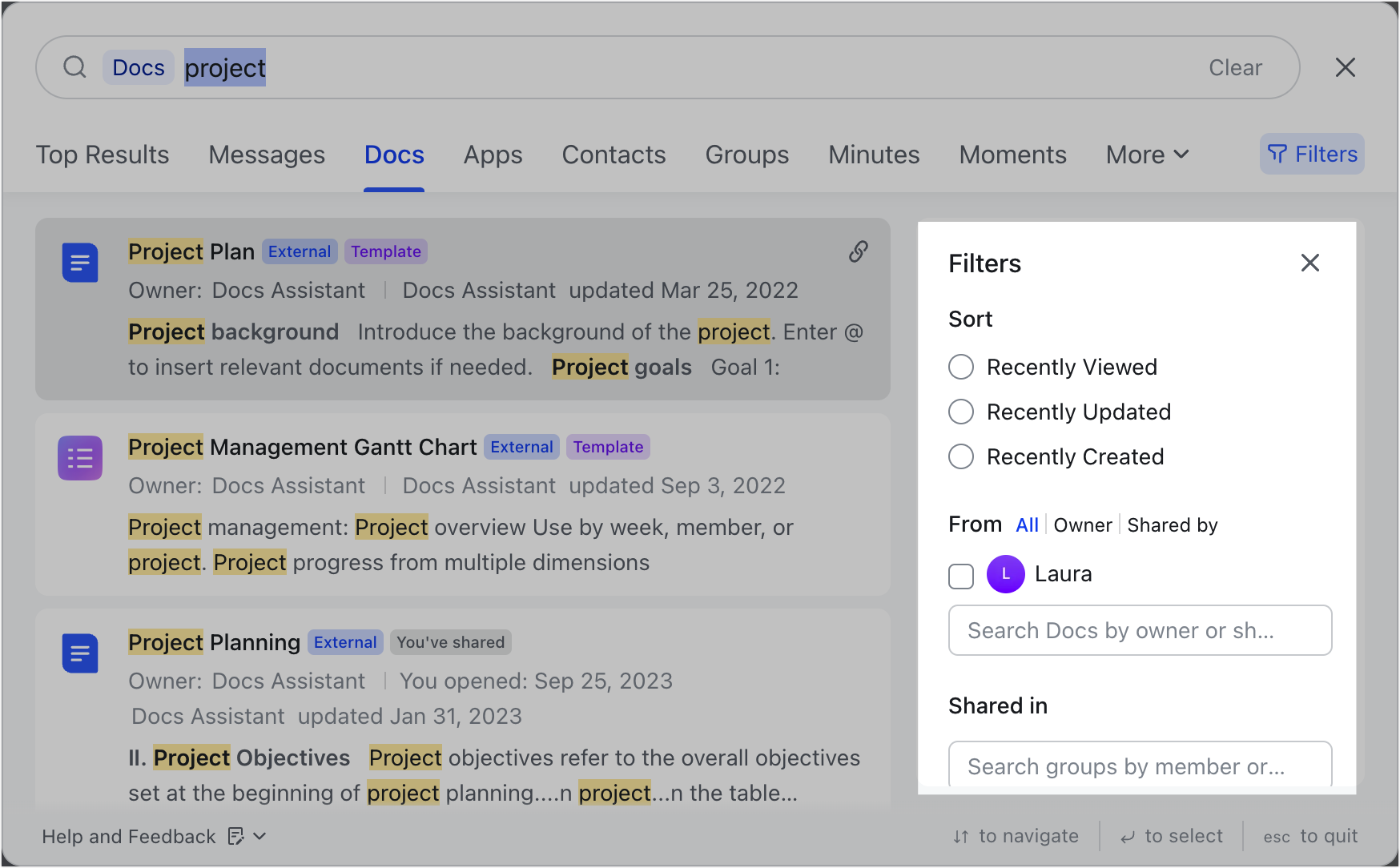Image resolution: width=1400 pixels, height=868 pixels.
Task: Clear the search query
Action: 1234,68
